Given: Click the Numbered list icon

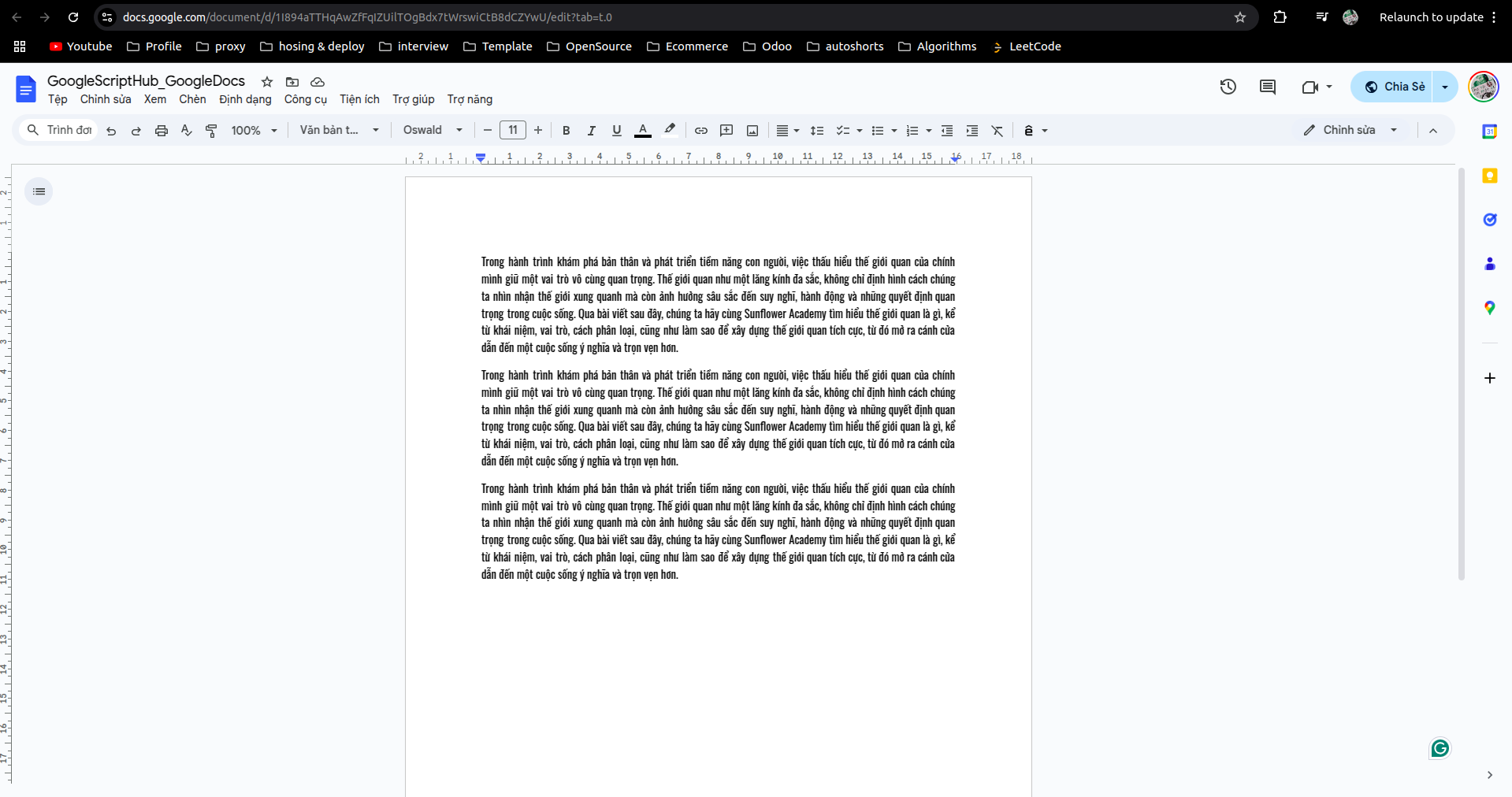Looking at the screenshot, I should [912, 131].
